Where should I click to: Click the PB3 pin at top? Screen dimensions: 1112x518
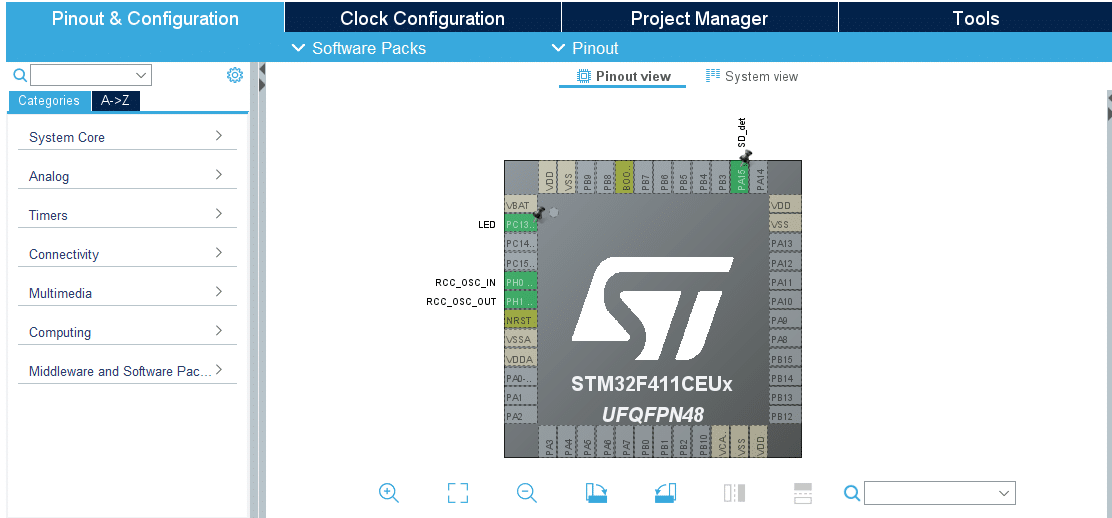point(721,177)
